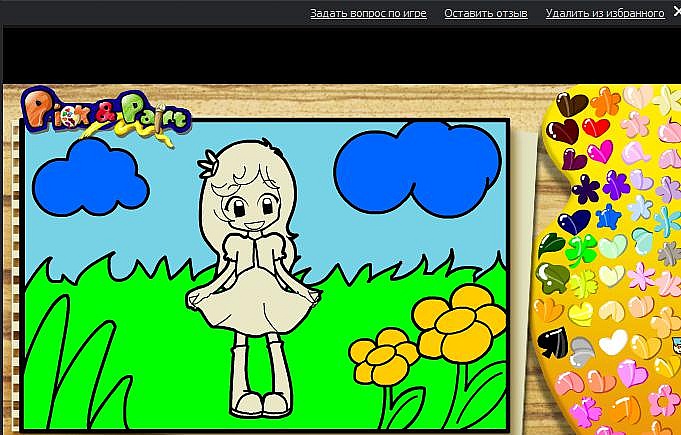This screenshot has width=681, height=435.
Task: Pick the pink star-shaped flower color
Action: click(641, 276)
